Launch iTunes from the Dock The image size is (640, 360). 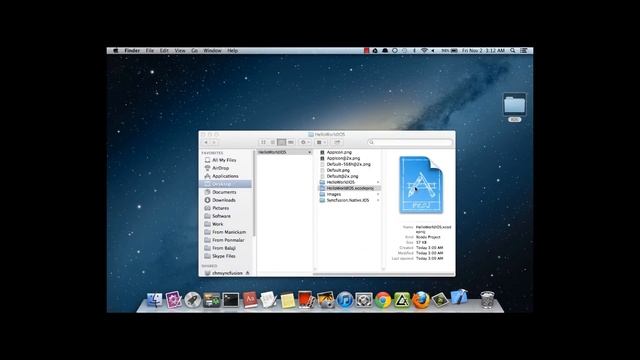pyautogui.click(x=345, y=300)
